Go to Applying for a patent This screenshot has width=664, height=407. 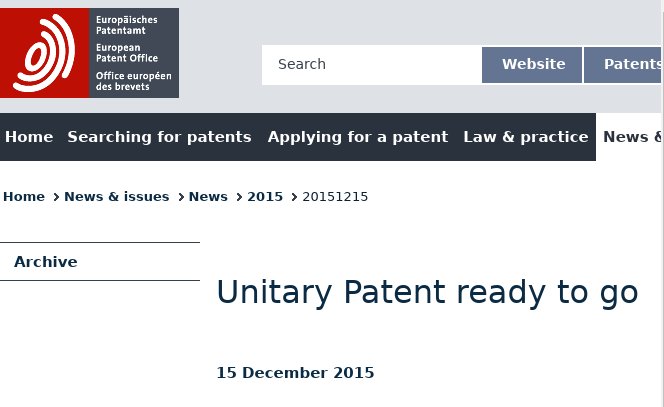point(358,137)
